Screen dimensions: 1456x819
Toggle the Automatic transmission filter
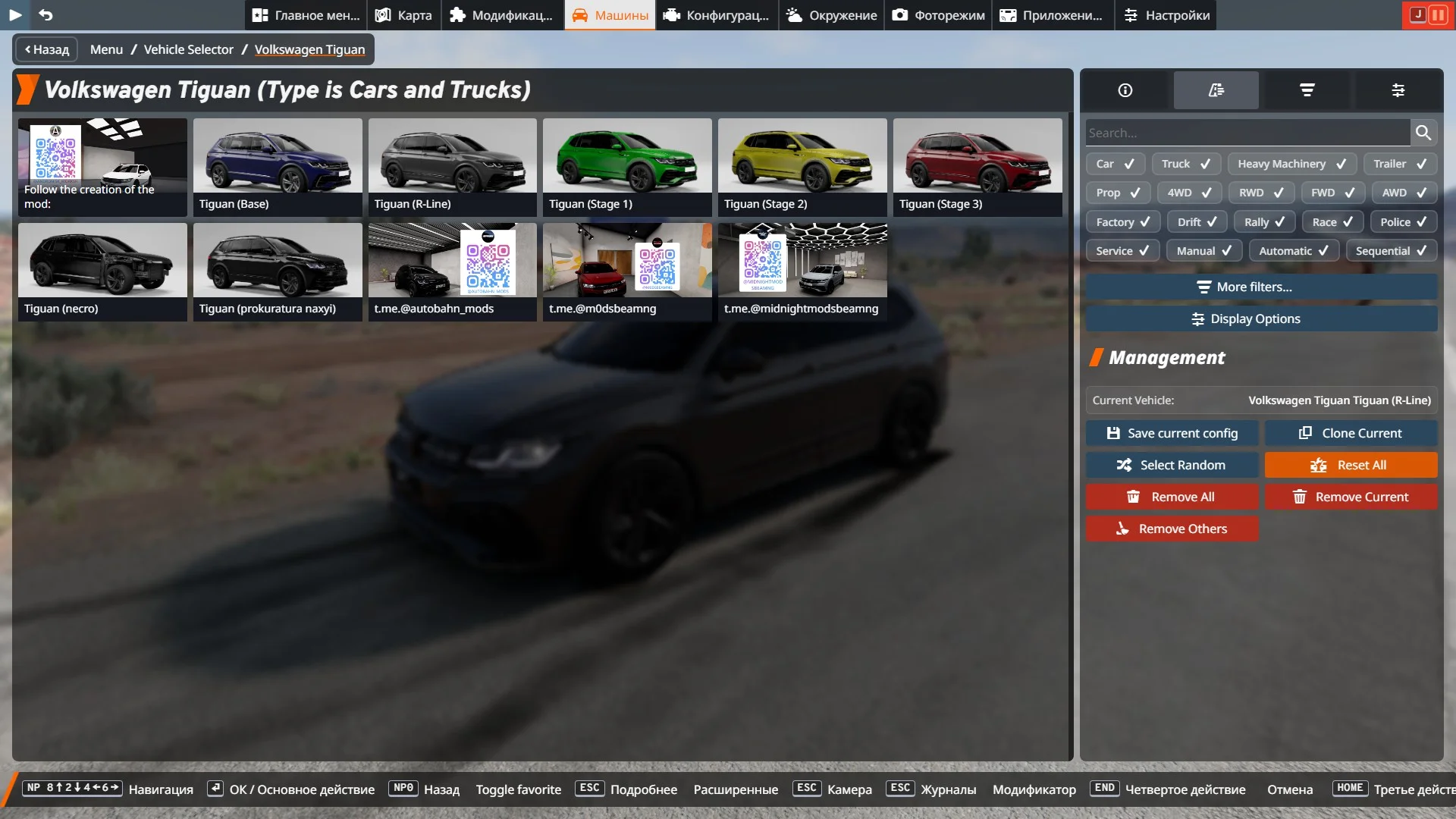pos(1294,251)
